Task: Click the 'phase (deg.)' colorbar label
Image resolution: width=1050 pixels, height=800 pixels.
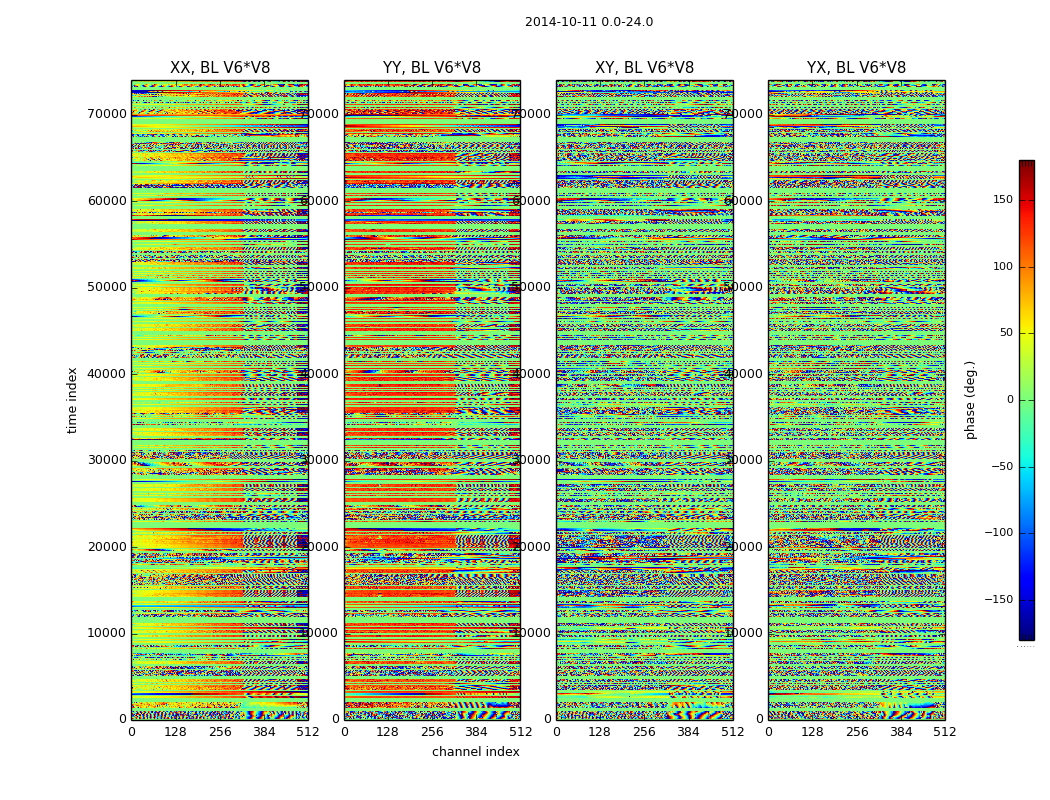Action: [x=970, y=400]
